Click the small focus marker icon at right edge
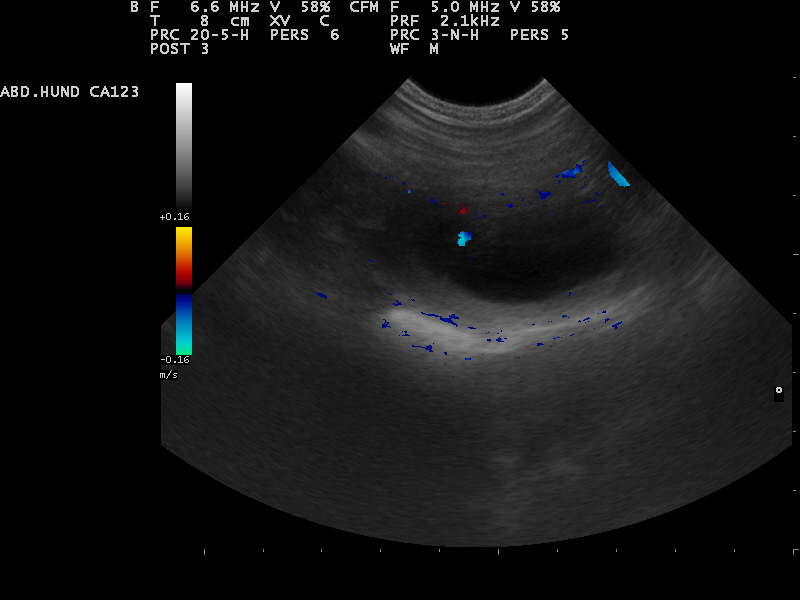 coord(778,391)
